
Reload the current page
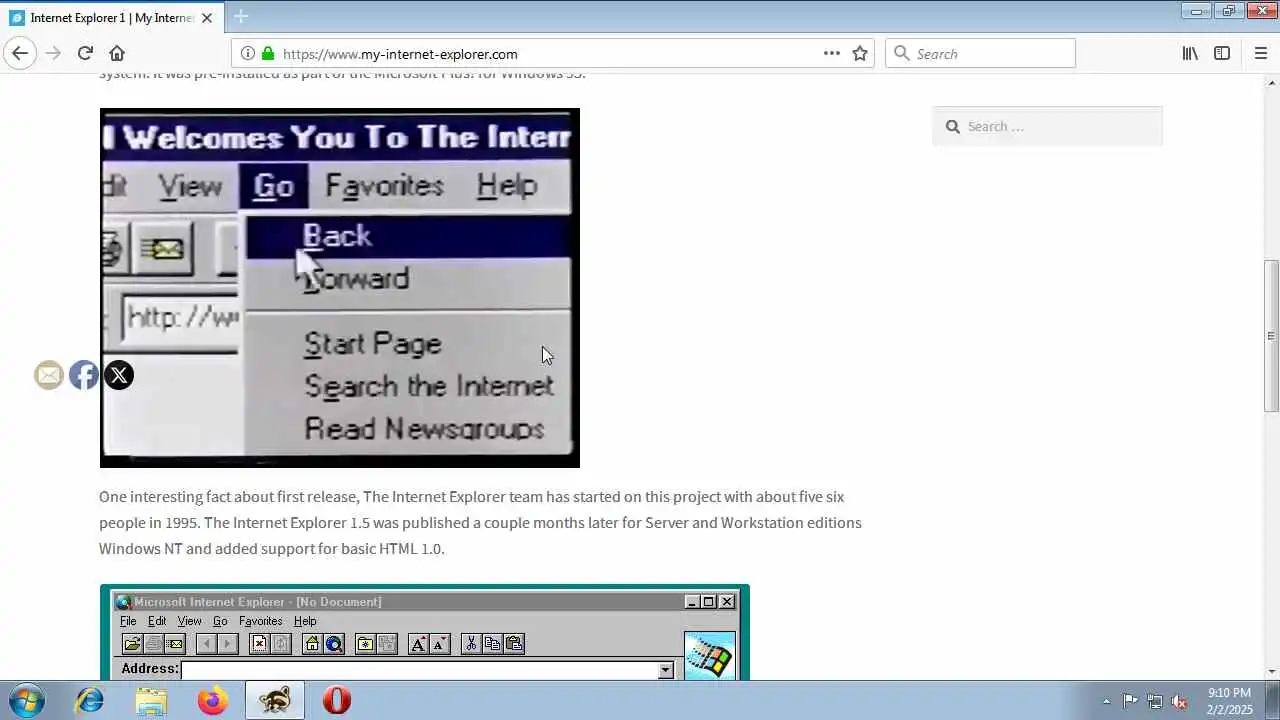85,54
